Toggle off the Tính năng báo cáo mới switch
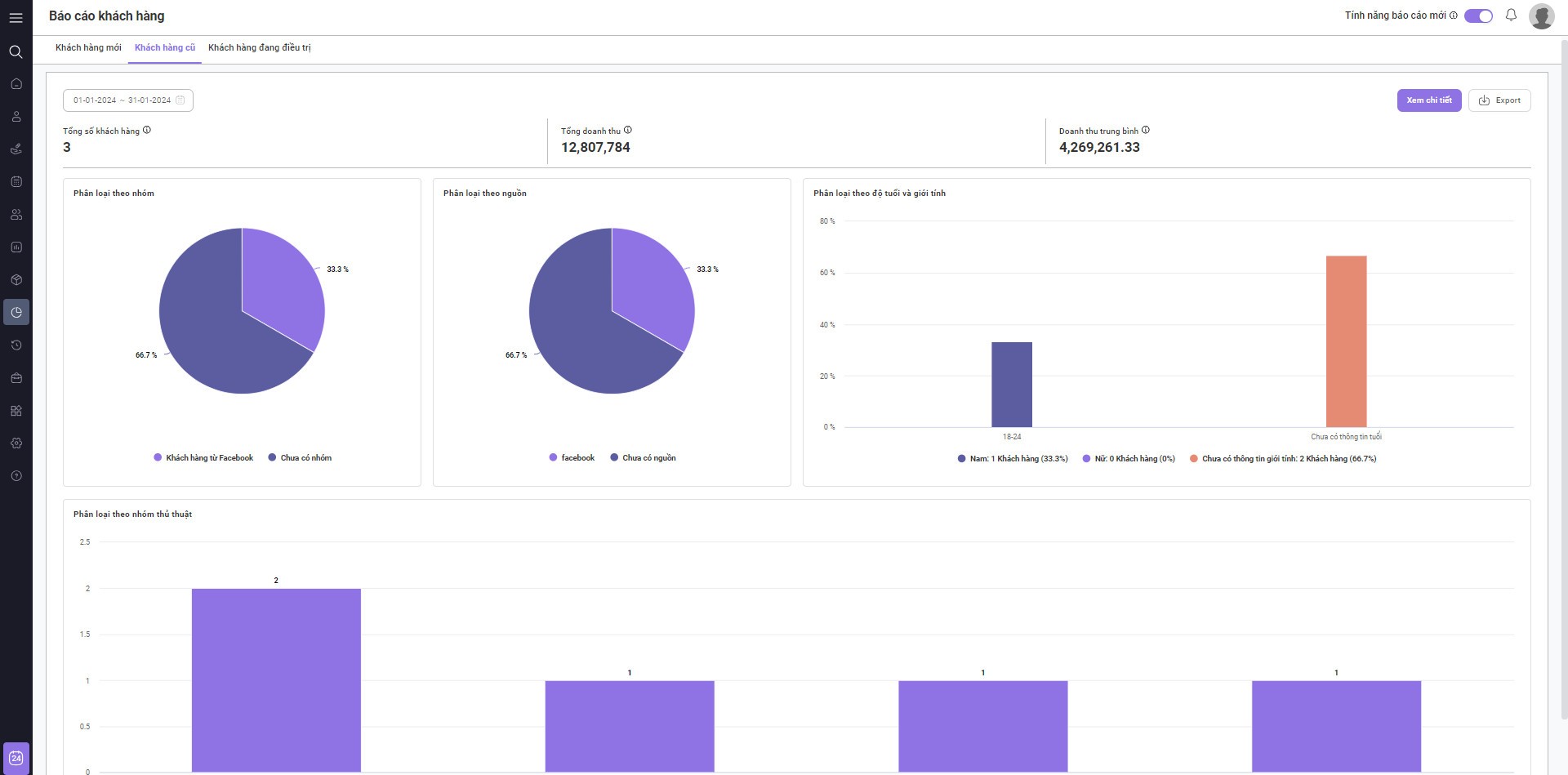The width and height of the screenshot is (1568, 775). tap(1478, 16)
